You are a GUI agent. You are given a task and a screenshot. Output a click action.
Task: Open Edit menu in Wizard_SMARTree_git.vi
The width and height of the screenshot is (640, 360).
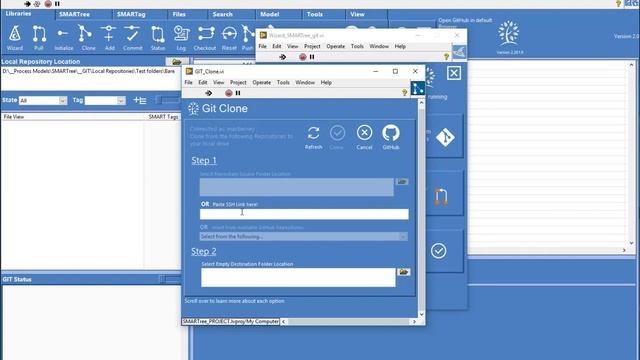click(x=277, y=47)
